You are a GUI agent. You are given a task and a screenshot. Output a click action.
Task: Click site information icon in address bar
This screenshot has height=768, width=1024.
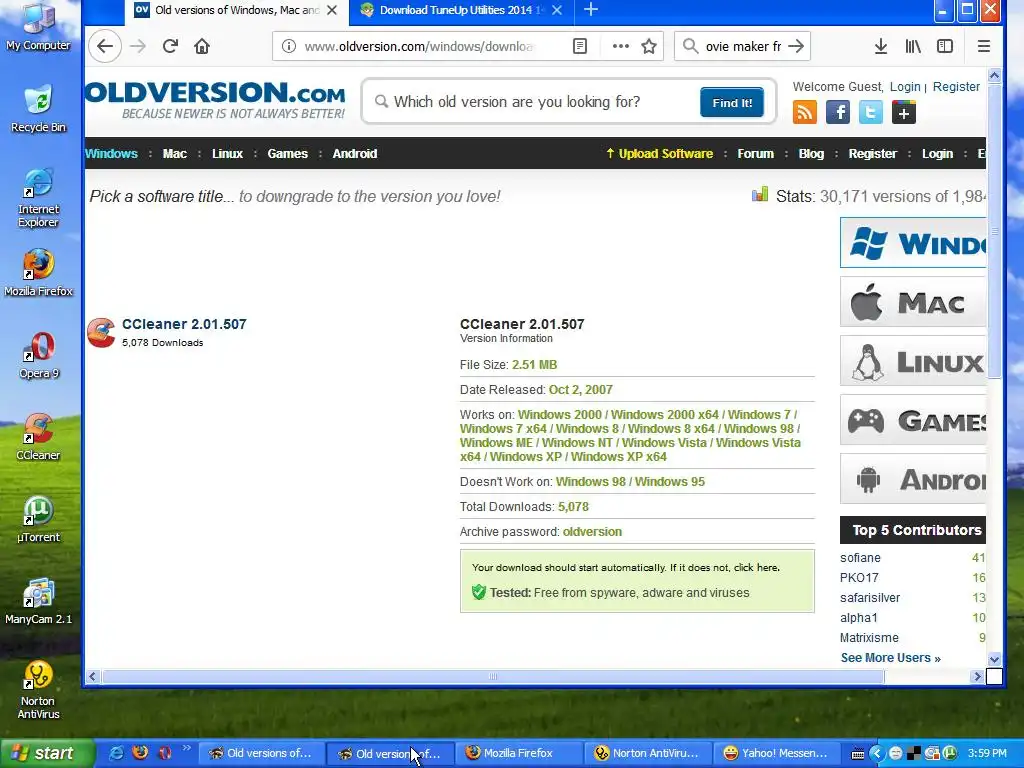point(289,46)
